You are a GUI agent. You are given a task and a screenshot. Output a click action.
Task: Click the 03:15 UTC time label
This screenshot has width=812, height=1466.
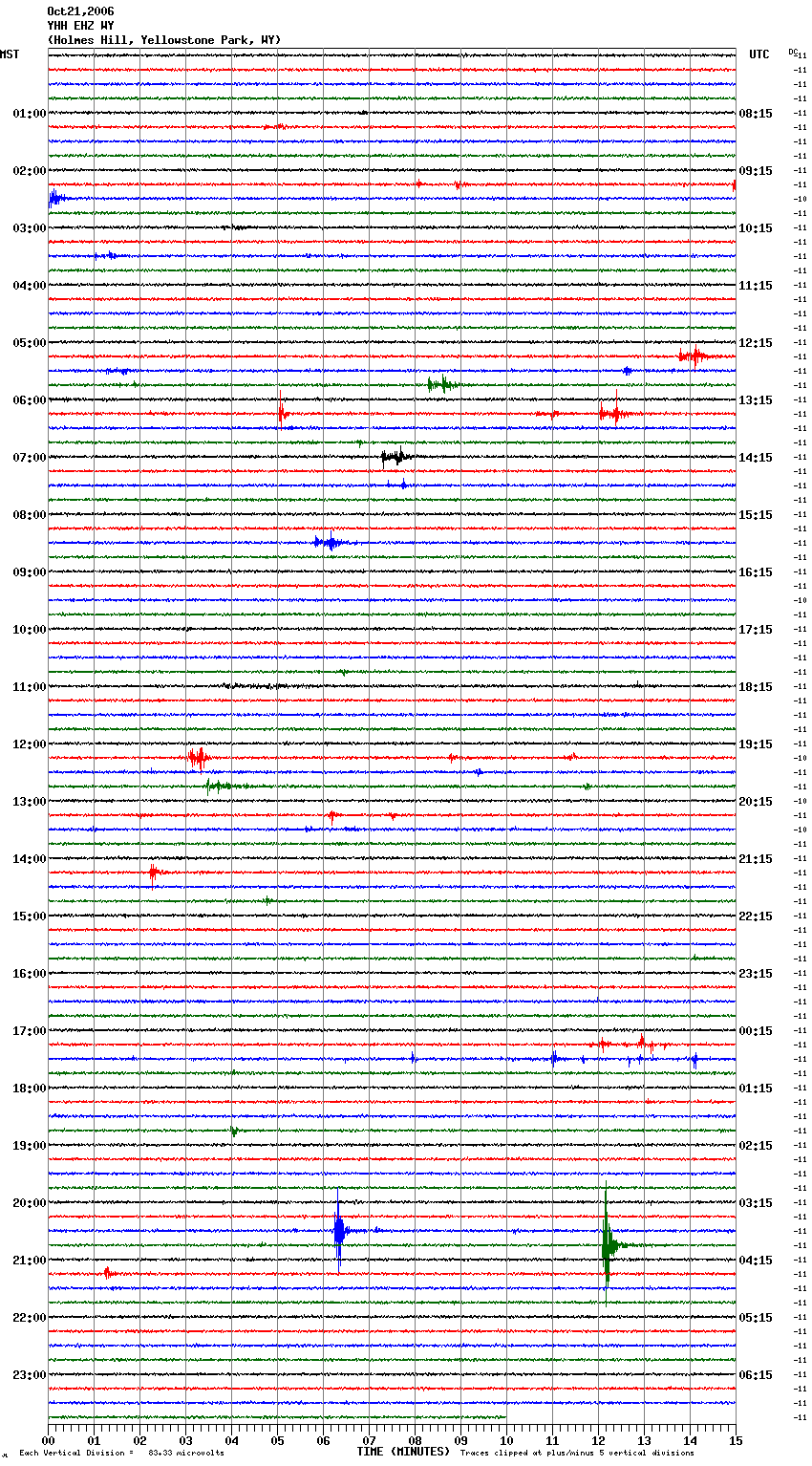pos(756,1203)
